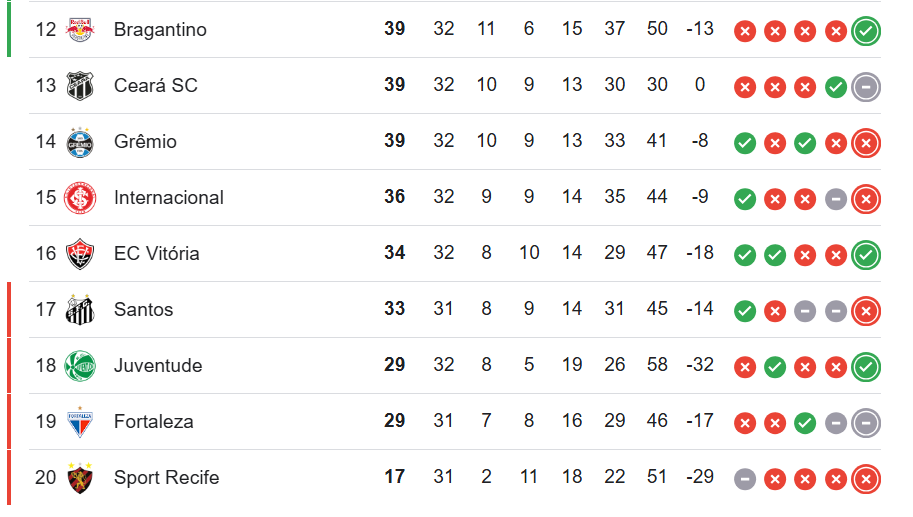Open the Fortaleza club badge
The height and width of the screenshot is (517, 913).
click(80, 422)
